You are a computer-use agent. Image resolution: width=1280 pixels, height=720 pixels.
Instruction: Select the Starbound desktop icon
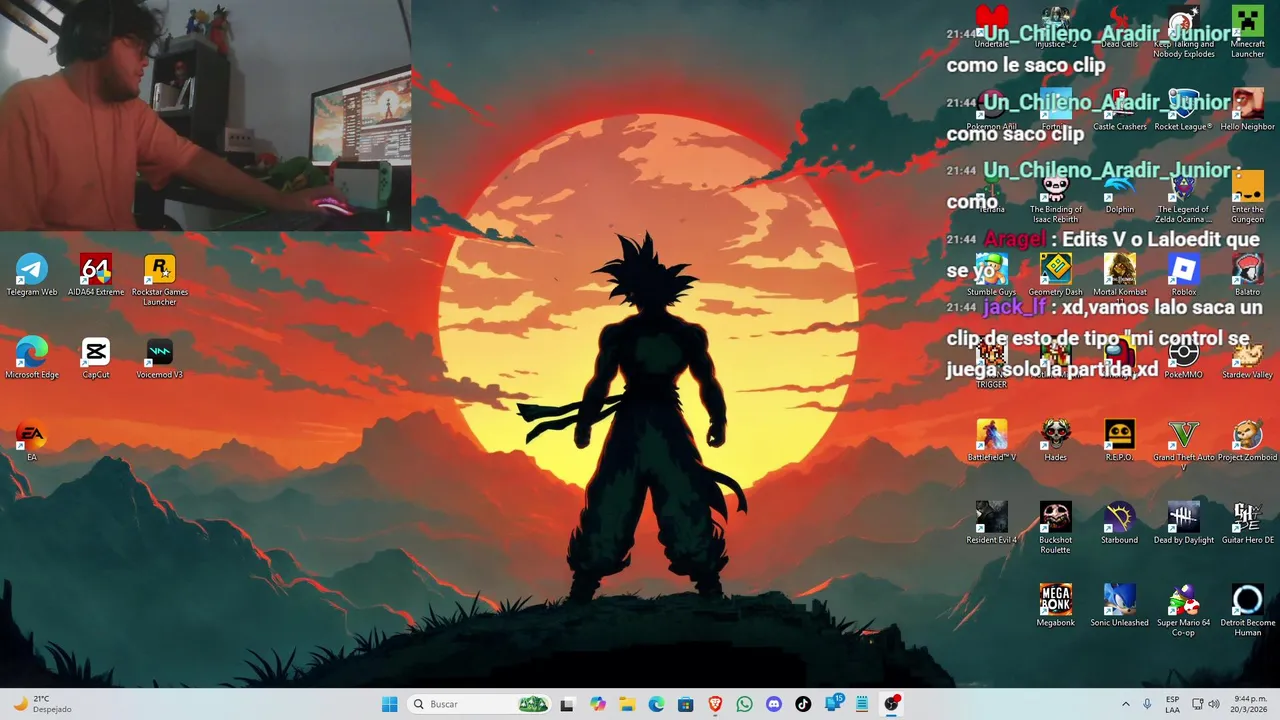pyautogui.click(x=1119, y=524)
